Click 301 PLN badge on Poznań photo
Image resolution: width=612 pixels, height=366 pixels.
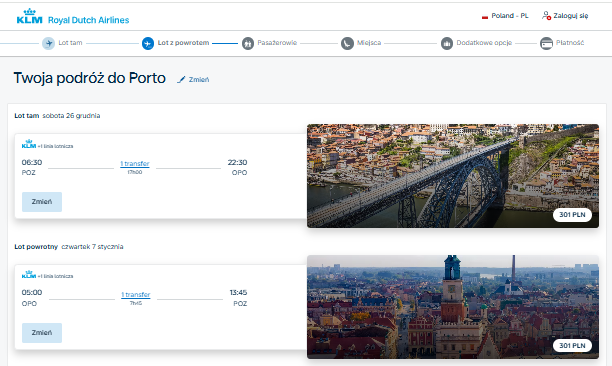(572, 345)
